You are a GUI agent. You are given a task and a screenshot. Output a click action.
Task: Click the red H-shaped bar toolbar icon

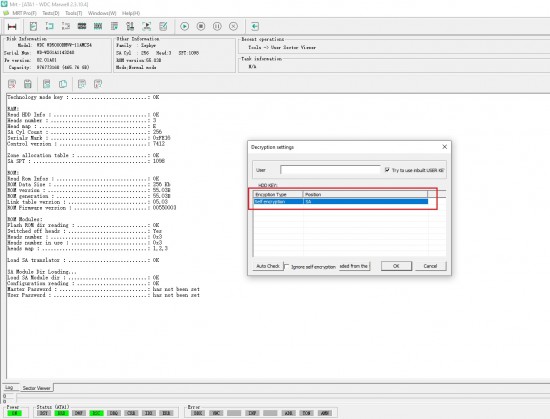[12, 27]
